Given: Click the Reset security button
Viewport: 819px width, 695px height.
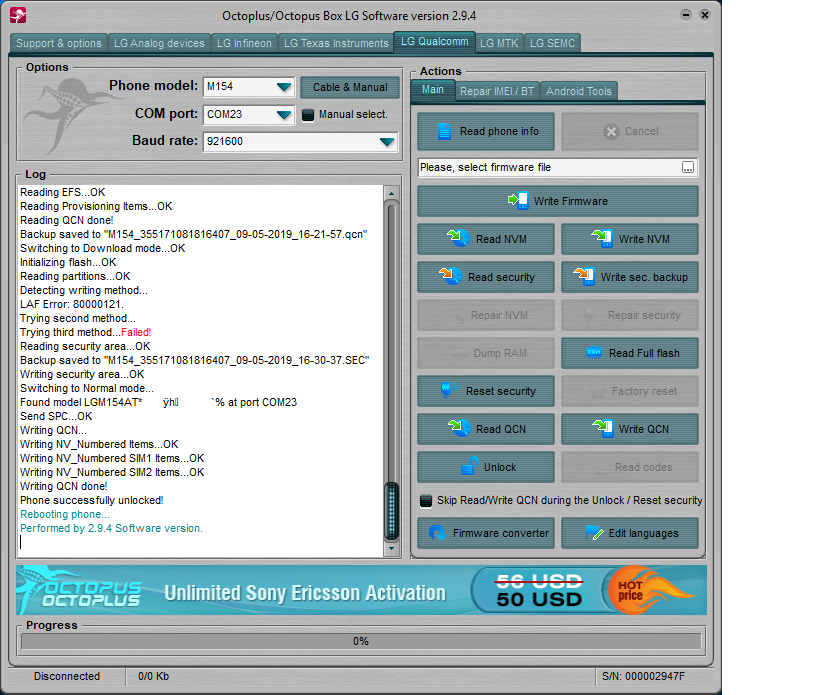Looking at the screenshot, I should [486, 391].
